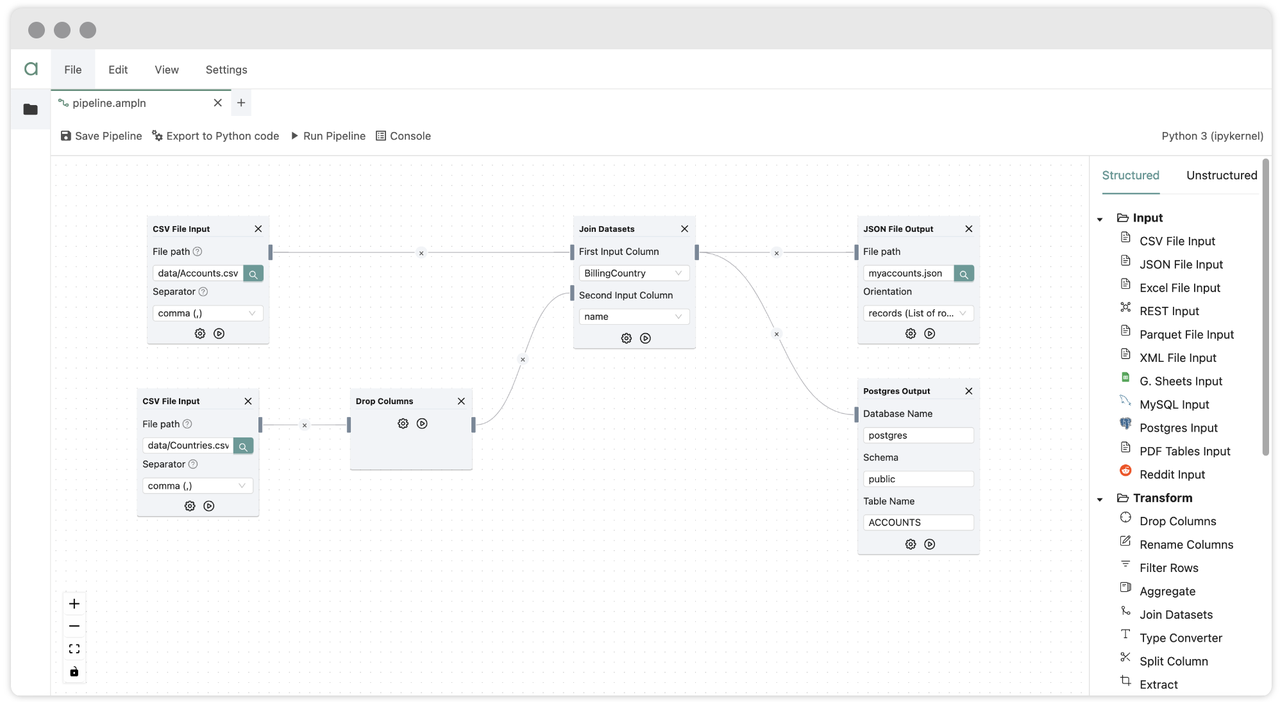Select G. Sheets Input component
This screenshot has width=1280, height=702.
pos(1180,381)
